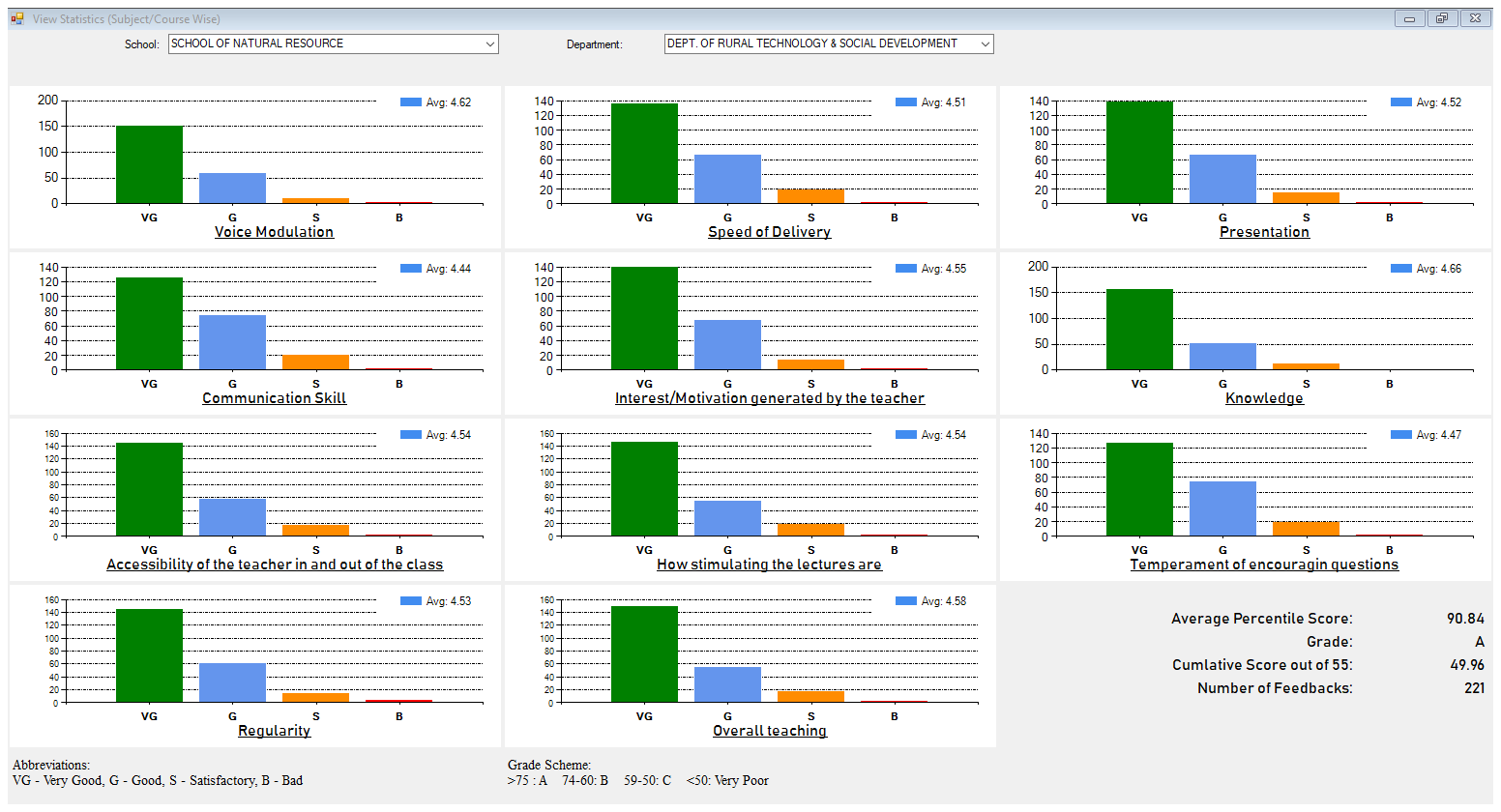
Task: Expand the Department combo box
Action: coord(985,44)
